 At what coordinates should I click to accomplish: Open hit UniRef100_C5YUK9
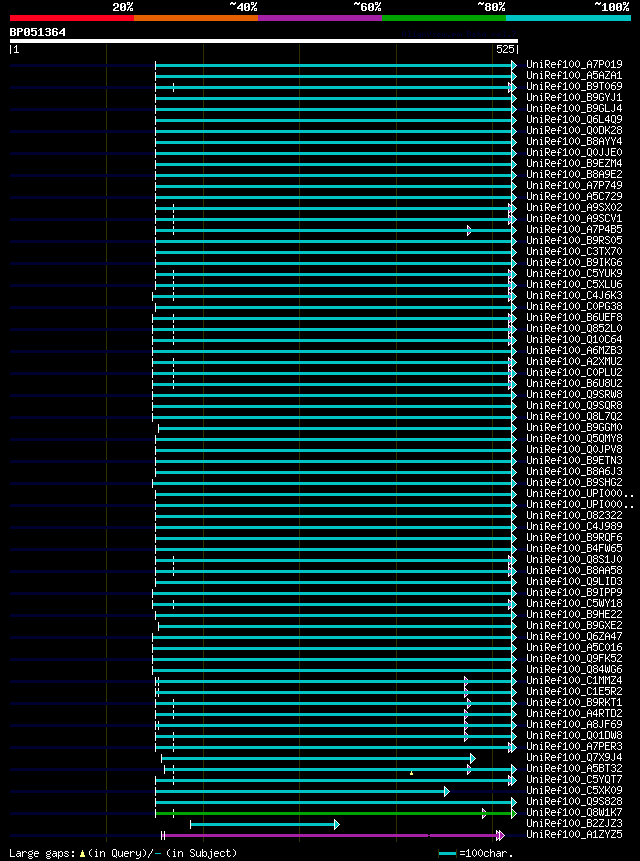coord(574,273)
